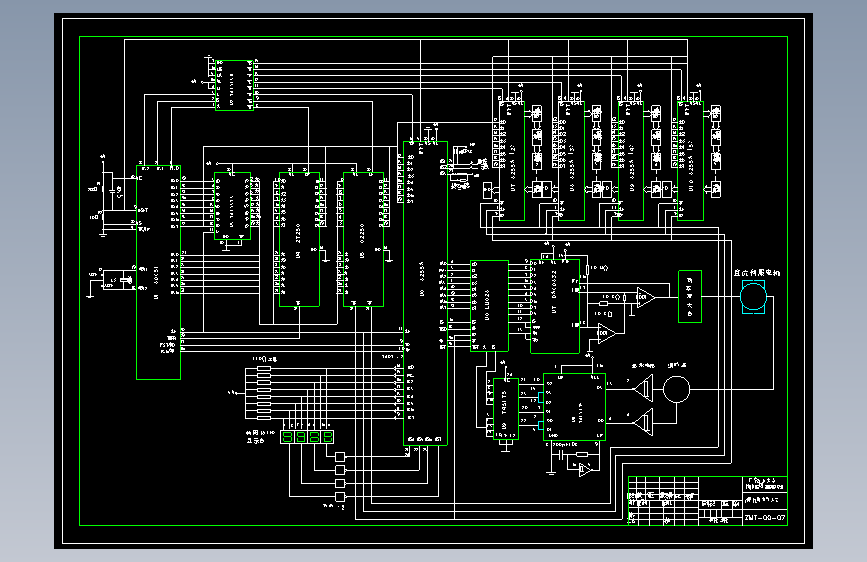867x562 pixels.
Task: Select the first seven-segment LED digit
Action: (x=287, y=437)
